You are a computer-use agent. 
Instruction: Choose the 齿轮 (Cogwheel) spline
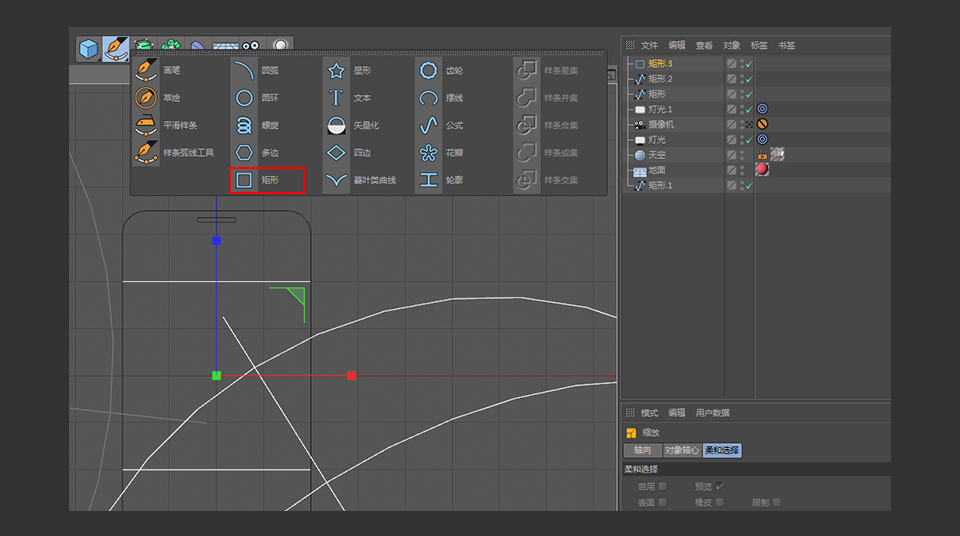(429, 71)
